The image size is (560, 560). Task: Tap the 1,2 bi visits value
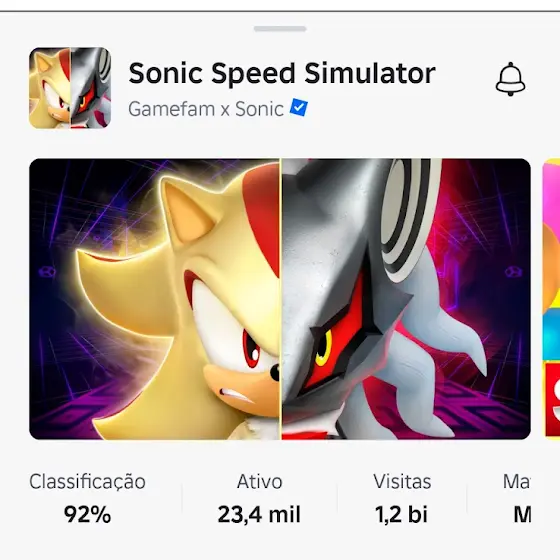(x=401, y=514)
